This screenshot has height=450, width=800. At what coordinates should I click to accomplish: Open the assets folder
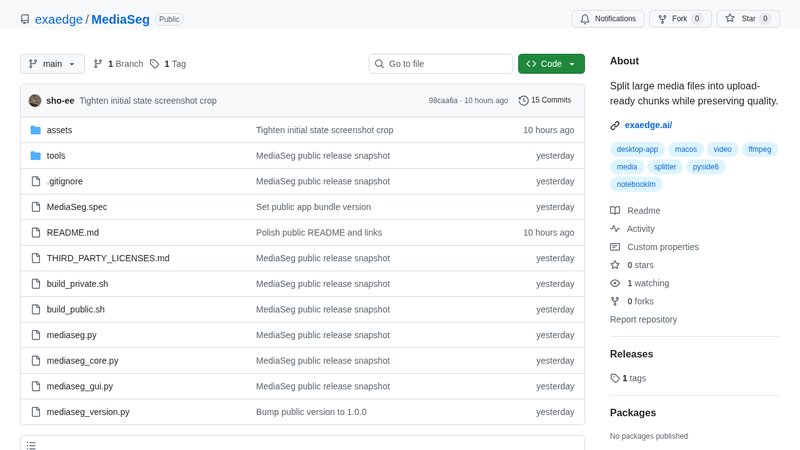point(59,130)
